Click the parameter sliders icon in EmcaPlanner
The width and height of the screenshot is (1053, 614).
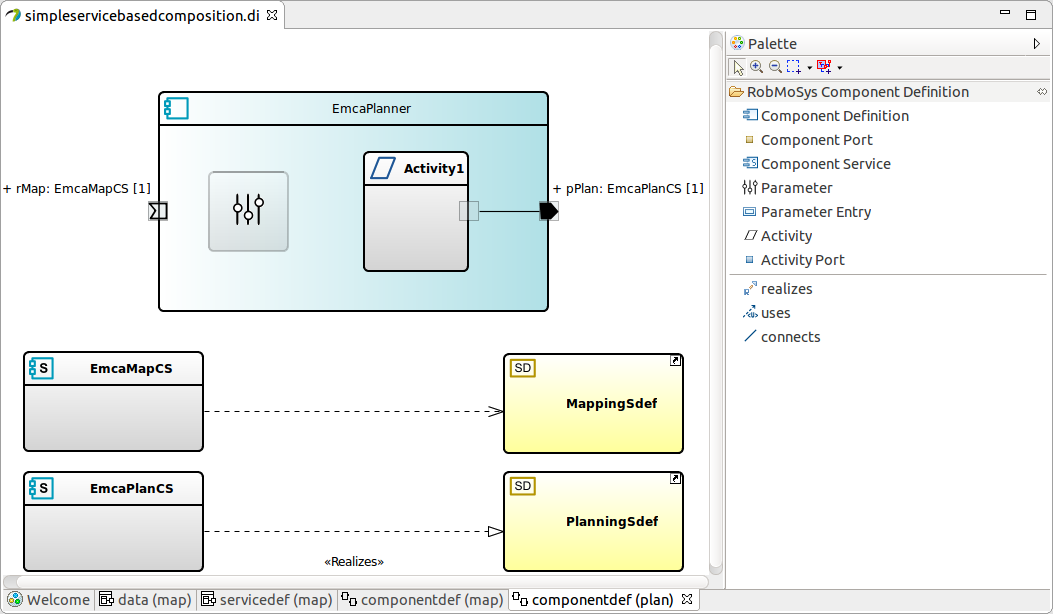pos(248,211)
